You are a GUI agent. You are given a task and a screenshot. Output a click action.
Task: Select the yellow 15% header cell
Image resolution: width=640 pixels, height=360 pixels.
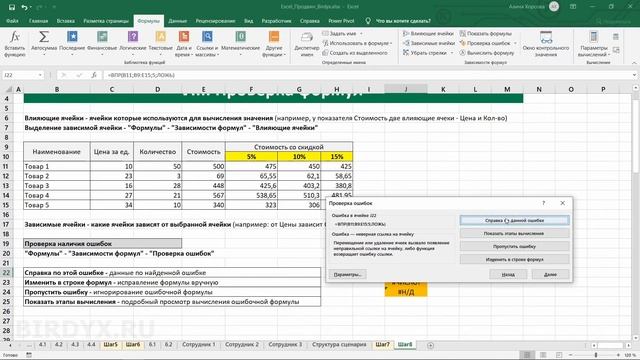pos(337,157)
